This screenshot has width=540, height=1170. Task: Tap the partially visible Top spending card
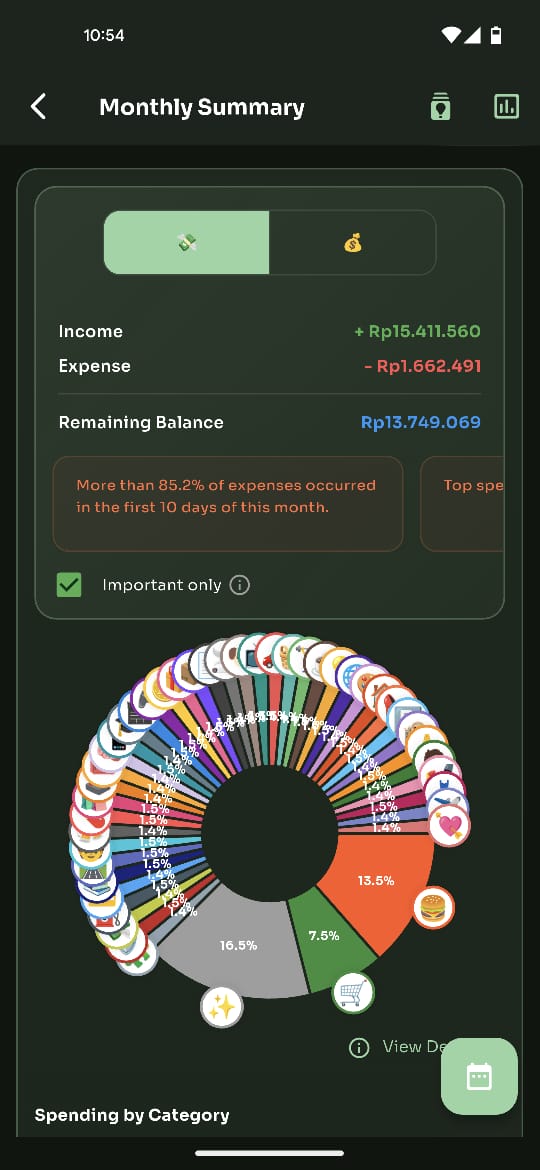(462, 504)
